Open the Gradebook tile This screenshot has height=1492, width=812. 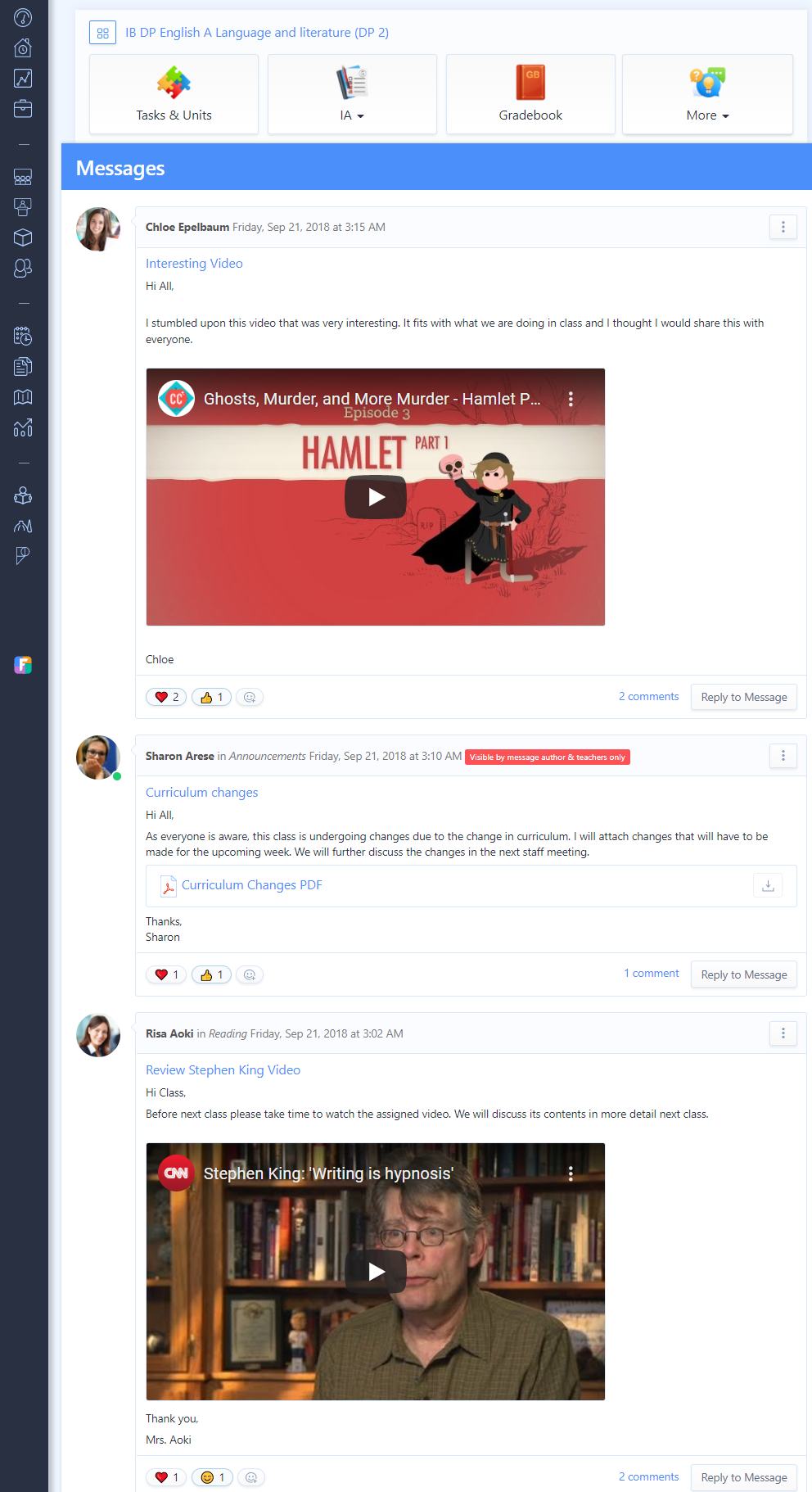[530, 94]
